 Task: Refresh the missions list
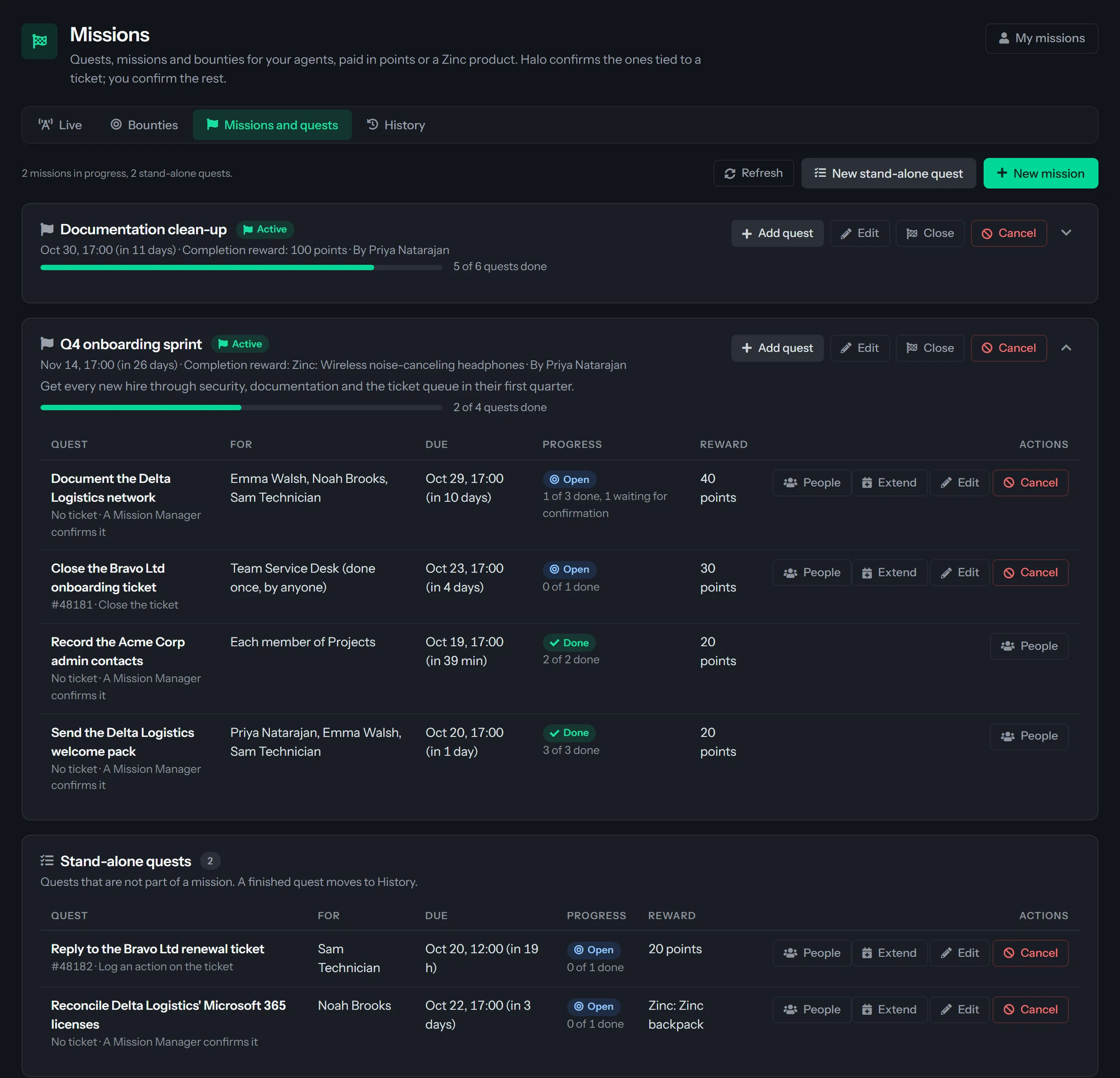click(x=753, y=173)
